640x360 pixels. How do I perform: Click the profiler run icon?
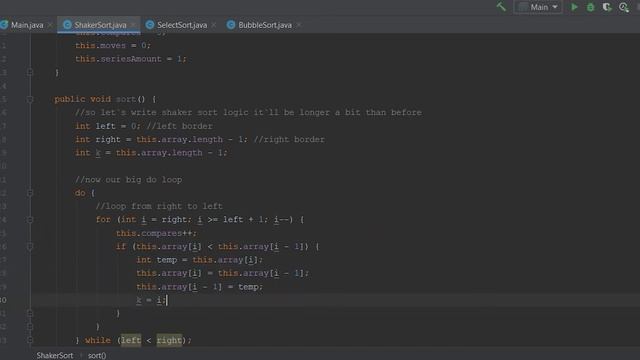click(624, 7)
